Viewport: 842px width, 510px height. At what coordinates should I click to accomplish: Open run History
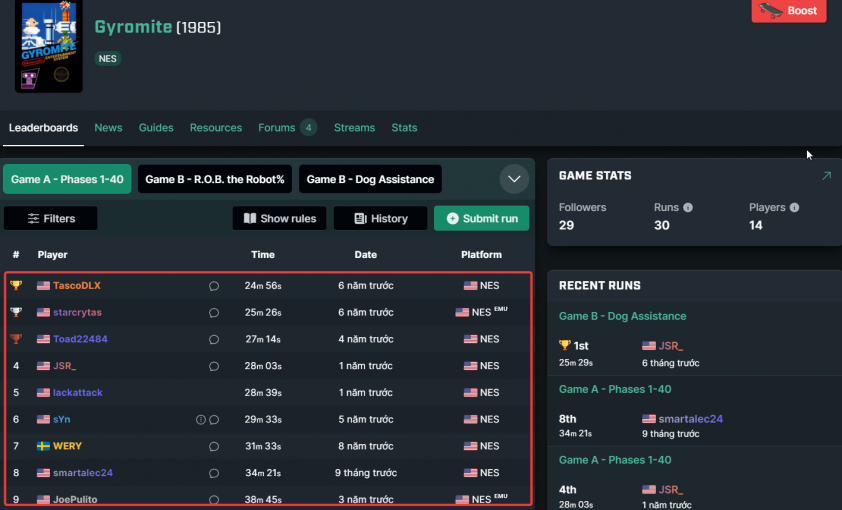(380, 218)
